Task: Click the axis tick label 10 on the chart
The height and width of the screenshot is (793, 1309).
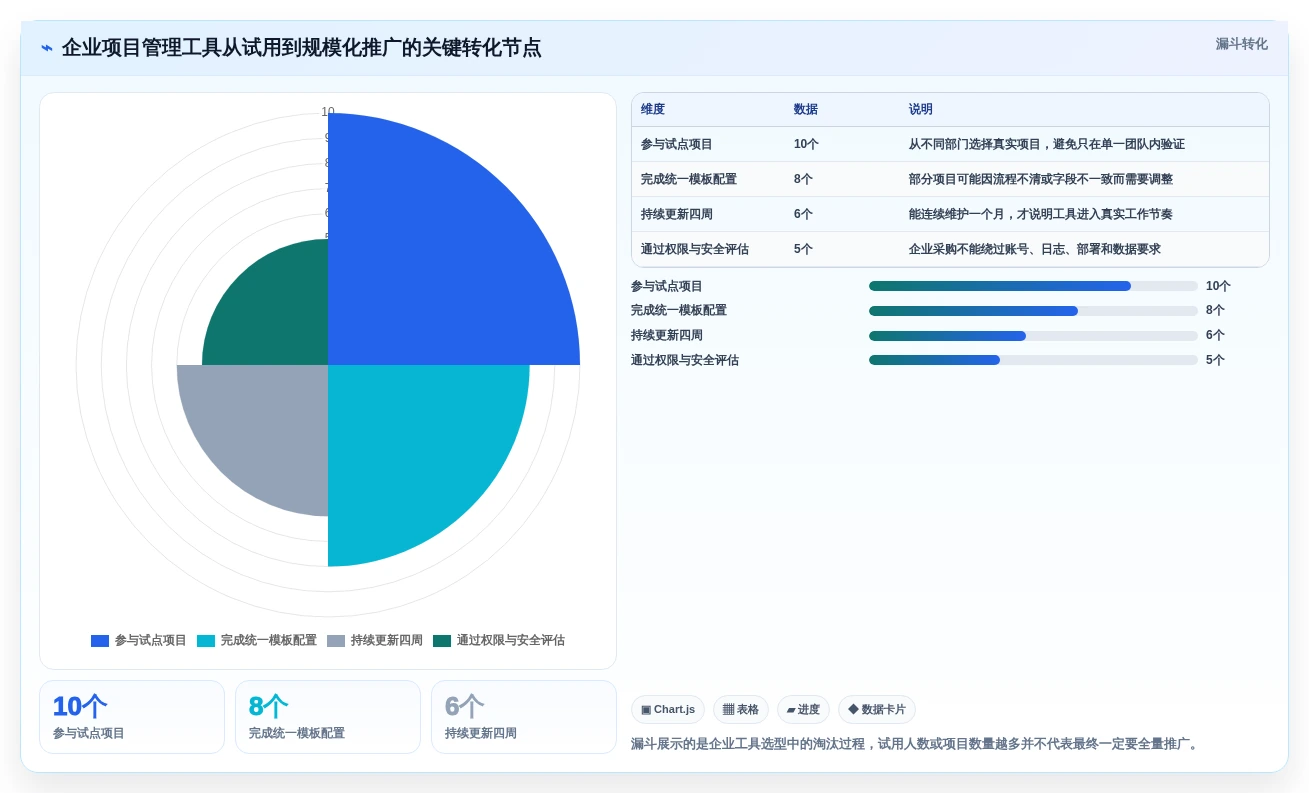Action: (x=328, y=112)
